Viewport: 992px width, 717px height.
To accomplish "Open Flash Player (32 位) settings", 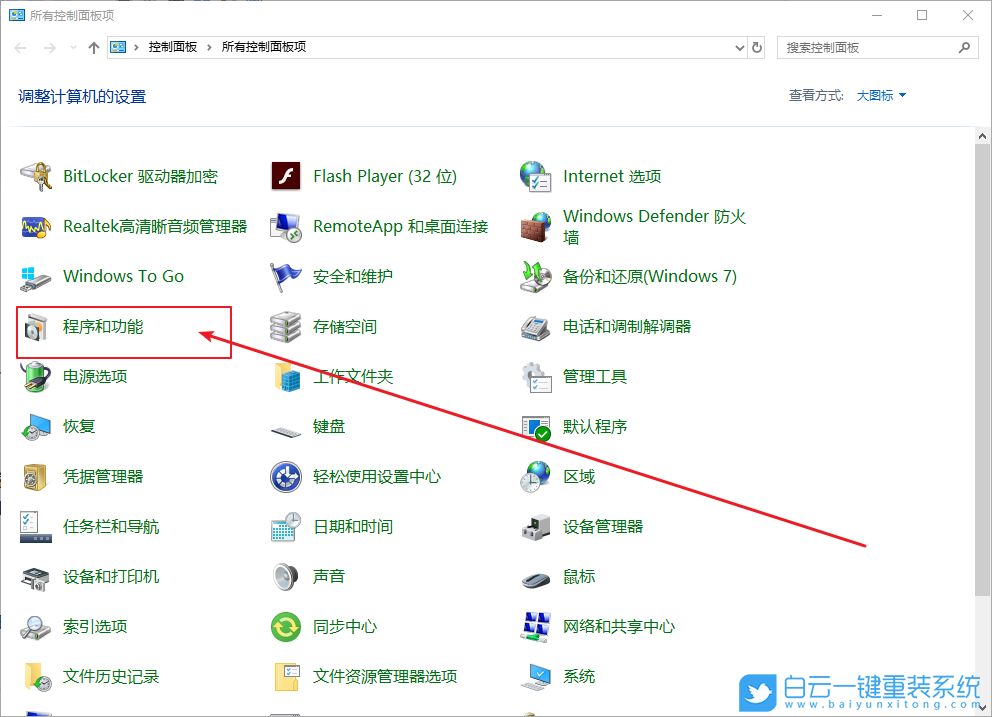I will tap(384, 176).
